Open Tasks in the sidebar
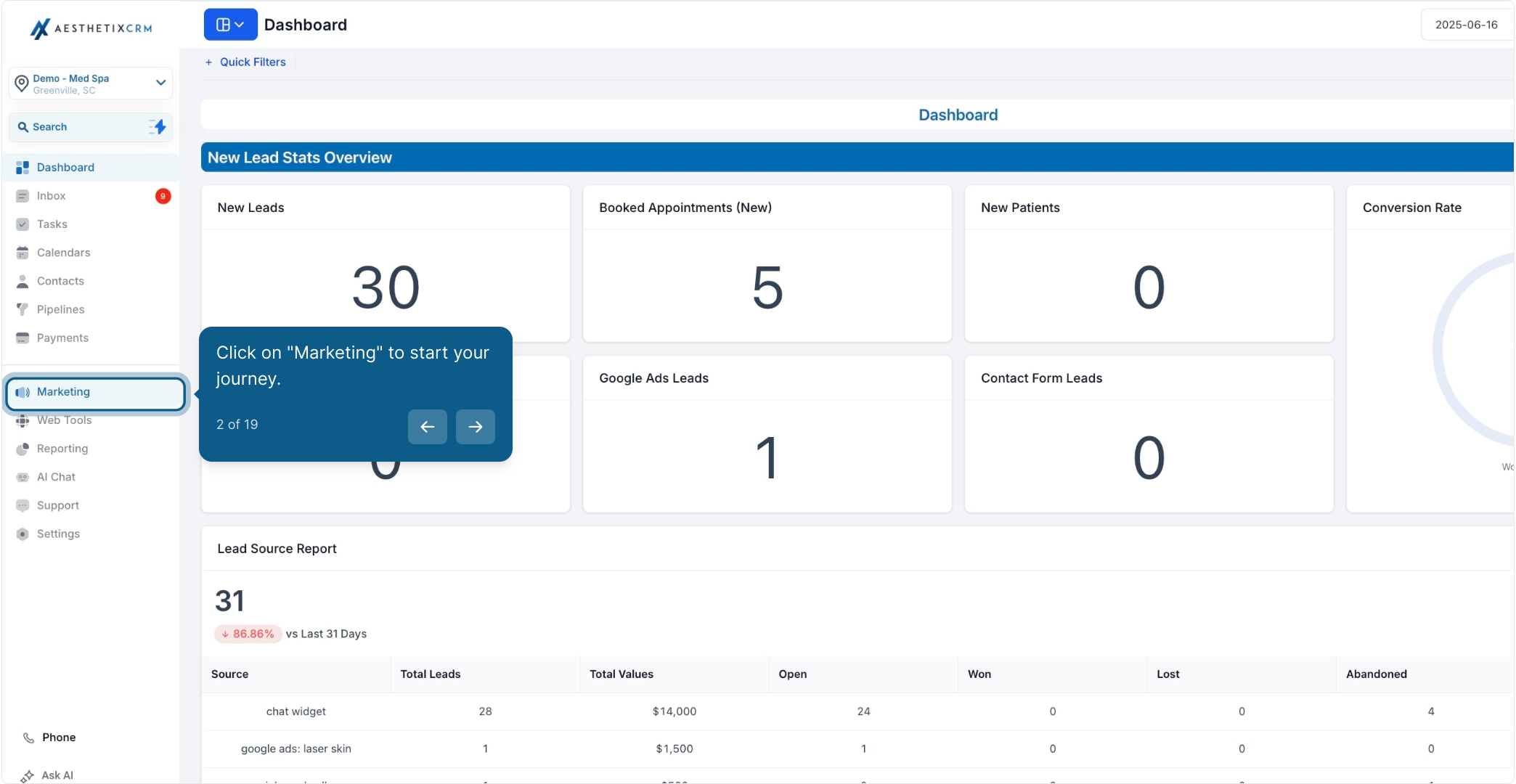This screenshot has height=784, width=1516. [x=91, y=224]
